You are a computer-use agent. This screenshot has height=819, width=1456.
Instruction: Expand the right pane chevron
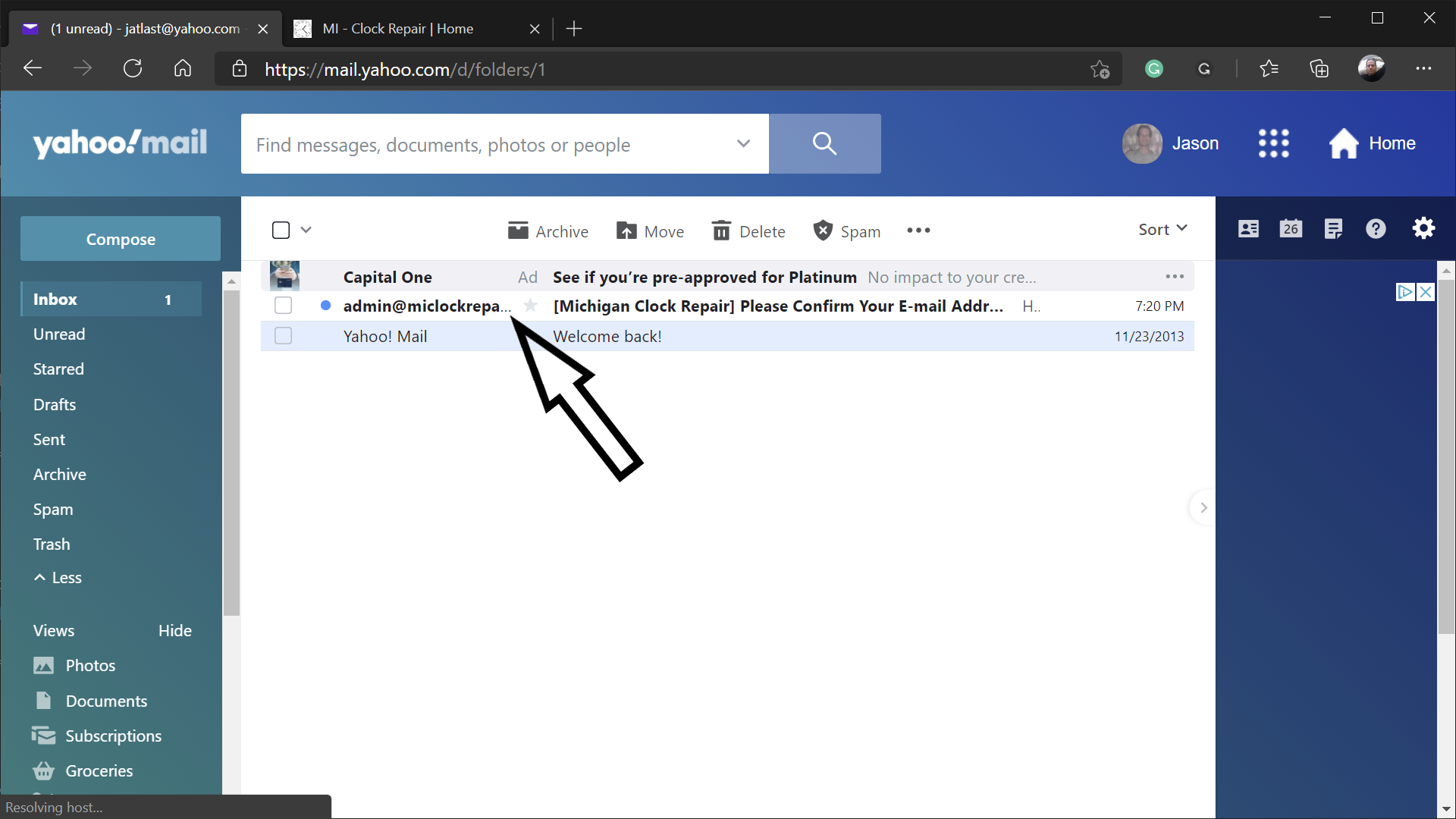click(x=1203, y=507)
